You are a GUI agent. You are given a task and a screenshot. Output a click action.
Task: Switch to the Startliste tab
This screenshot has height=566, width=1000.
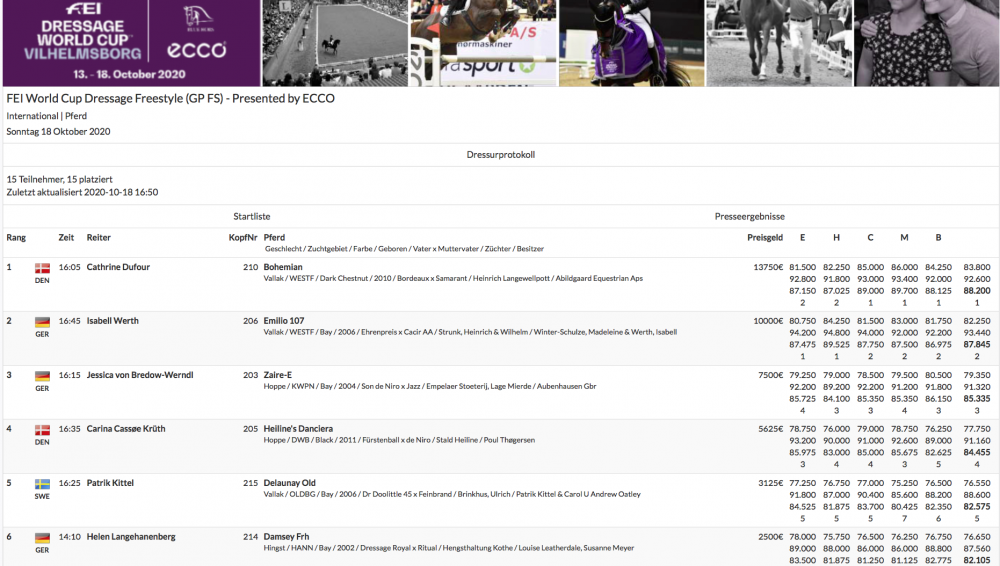pyautogui.click(x=252, y=216)
